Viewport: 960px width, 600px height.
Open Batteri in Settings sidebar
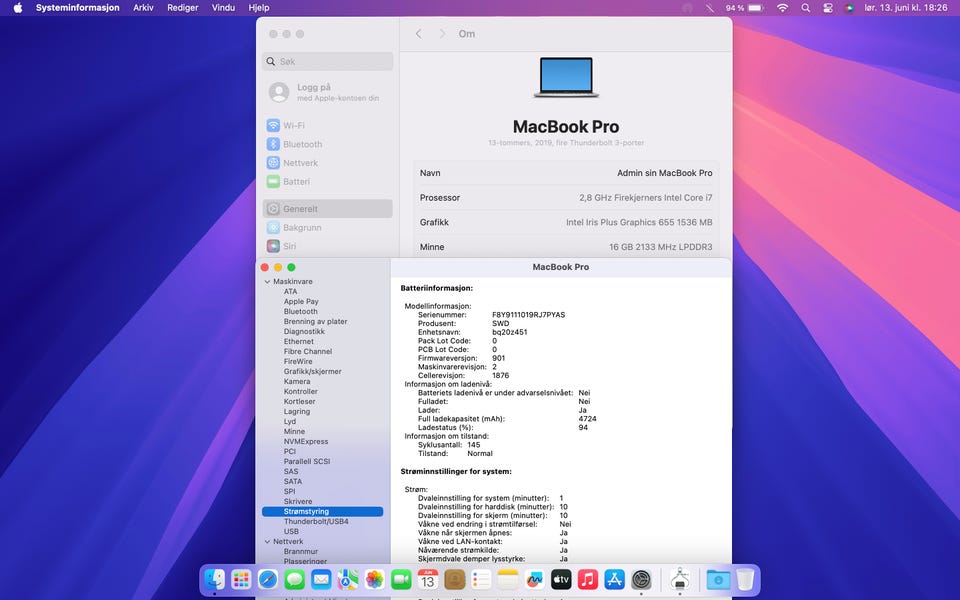[x=328, y=182]
